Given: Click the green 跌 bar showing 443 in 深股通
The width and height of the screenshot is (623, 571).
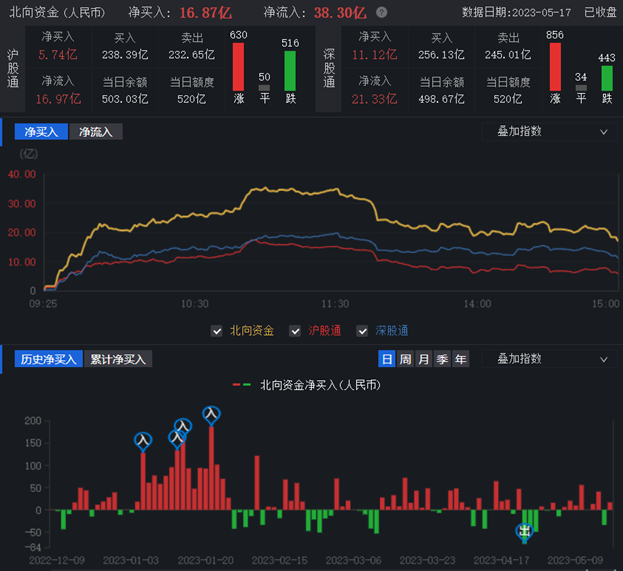Looking at the screenshot, I should 607,78.
